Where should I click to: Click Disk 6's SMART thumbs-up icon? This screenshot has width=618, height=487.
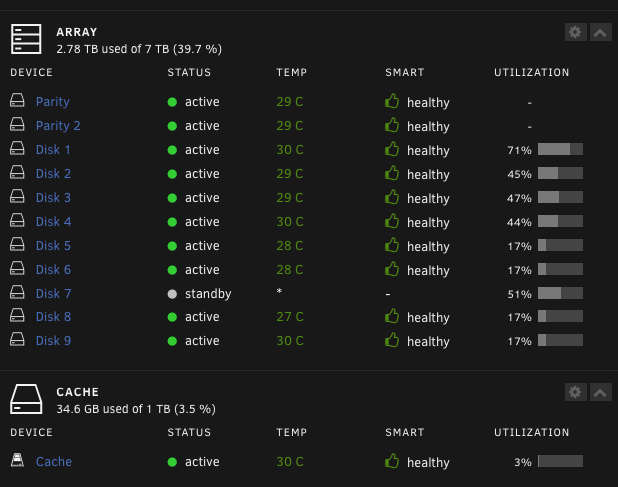(392, 270)
